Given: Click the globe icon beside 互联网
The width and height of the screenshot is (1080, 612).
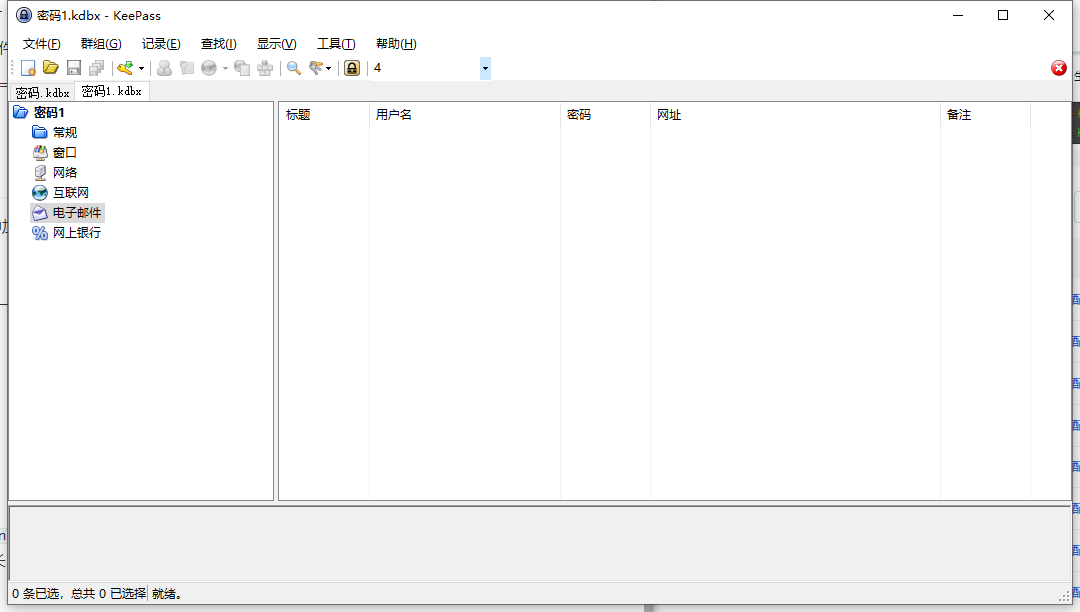Looking at the screenshot, I should coord(40,192).
